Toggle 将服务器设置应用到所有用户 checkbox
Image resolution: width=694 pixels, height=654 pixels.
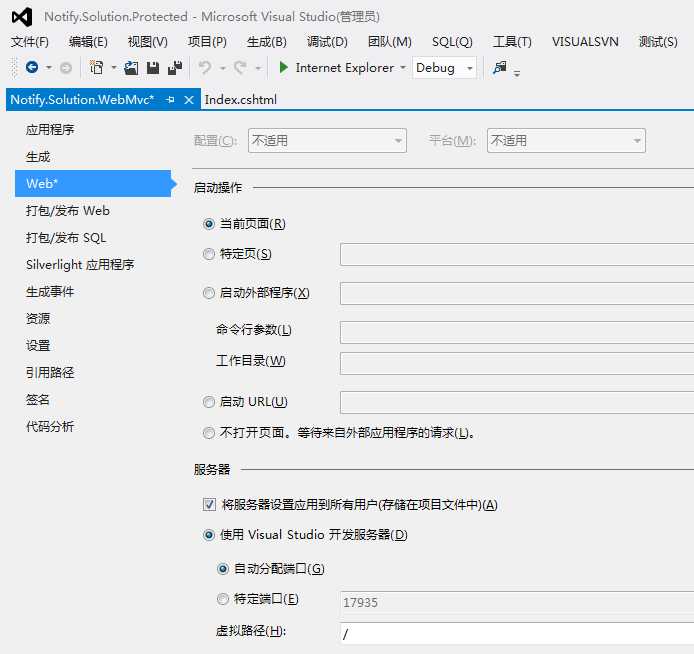(209, 505)
